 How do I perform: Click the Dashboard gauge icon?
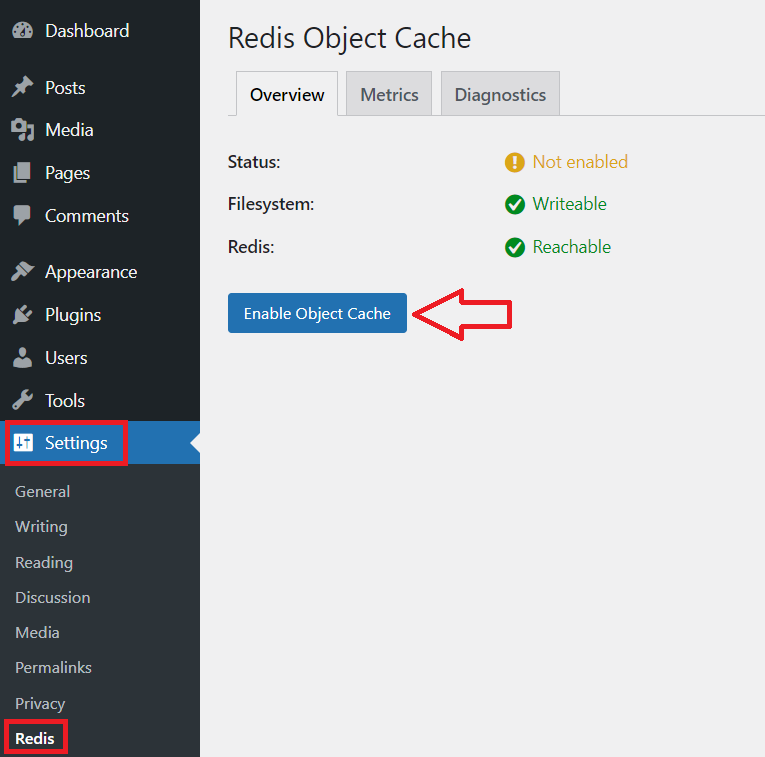tap(22, 31)
